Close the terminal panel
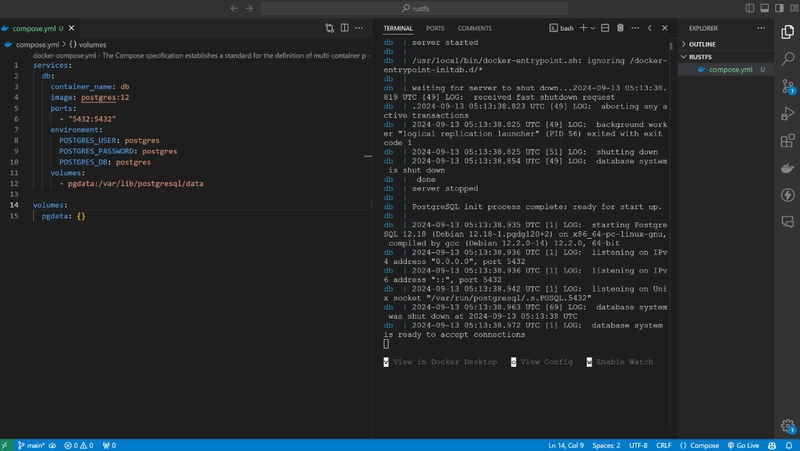800x451 pixels. point(664,28)
